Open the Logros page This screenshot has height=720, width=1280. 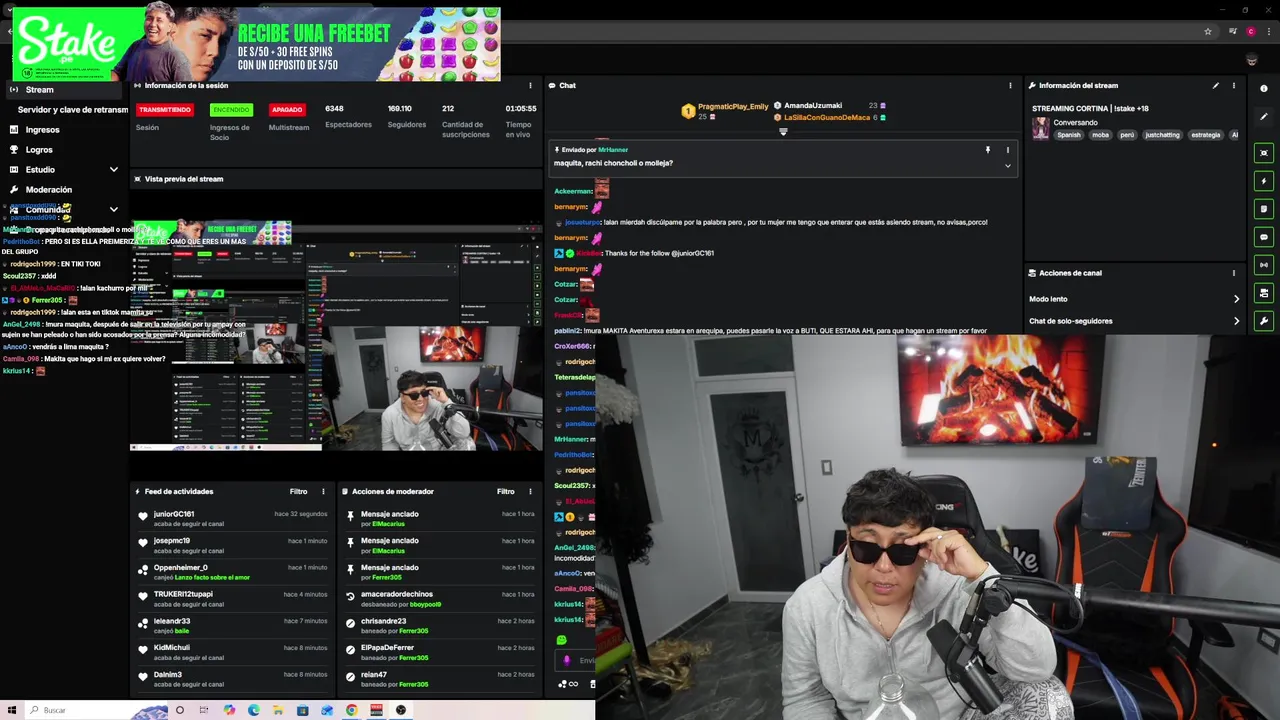(39, 150)
